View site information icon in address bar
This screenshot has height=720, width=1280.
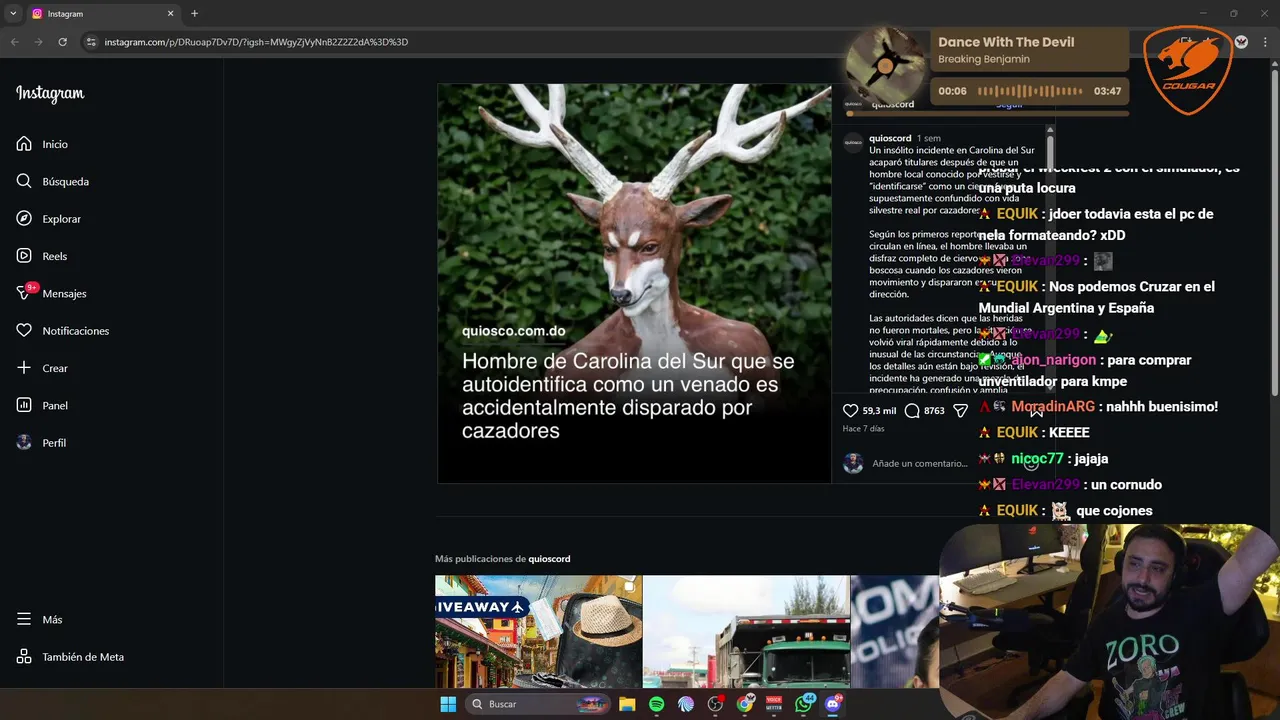tap(91, 42)
